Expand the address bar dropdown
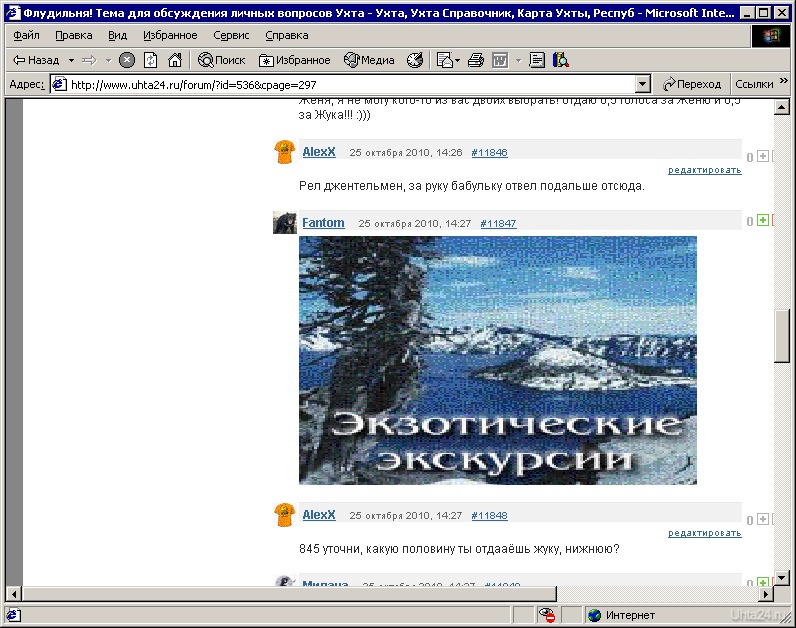This screenshot has height=628, width=796. click(643, 85)
